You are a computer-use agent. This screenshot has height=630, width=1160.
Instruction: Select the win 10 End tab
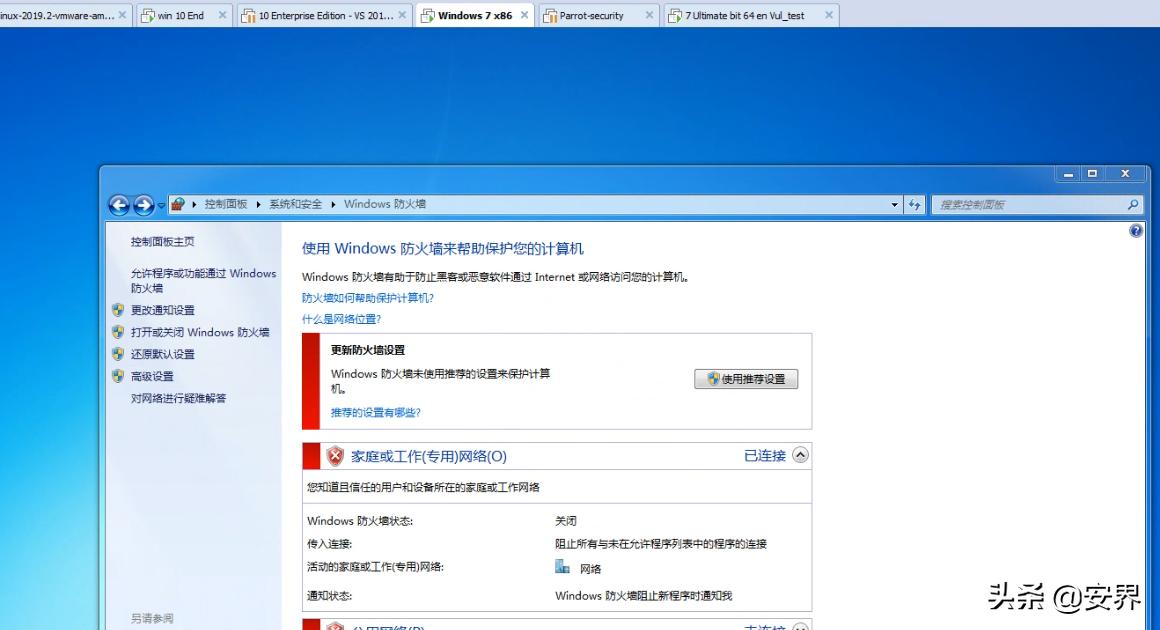tap(180, 15)
